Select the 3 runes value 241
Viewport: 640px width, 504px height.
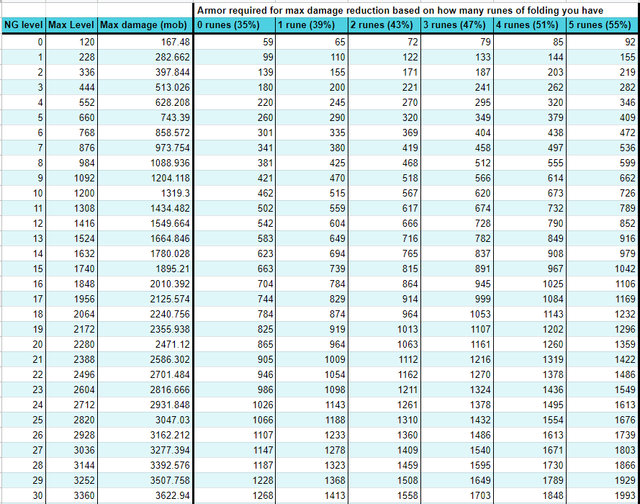click(457, 87)
